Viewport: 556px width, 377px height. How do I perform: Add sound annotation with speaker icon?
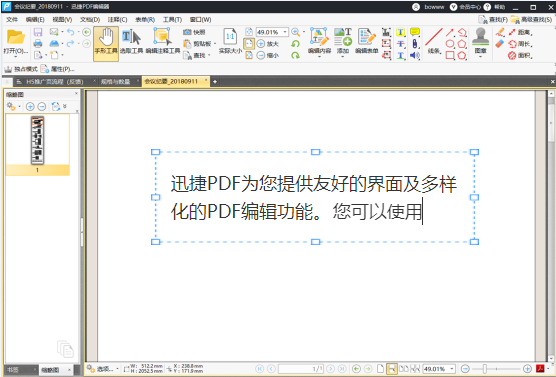415,55
